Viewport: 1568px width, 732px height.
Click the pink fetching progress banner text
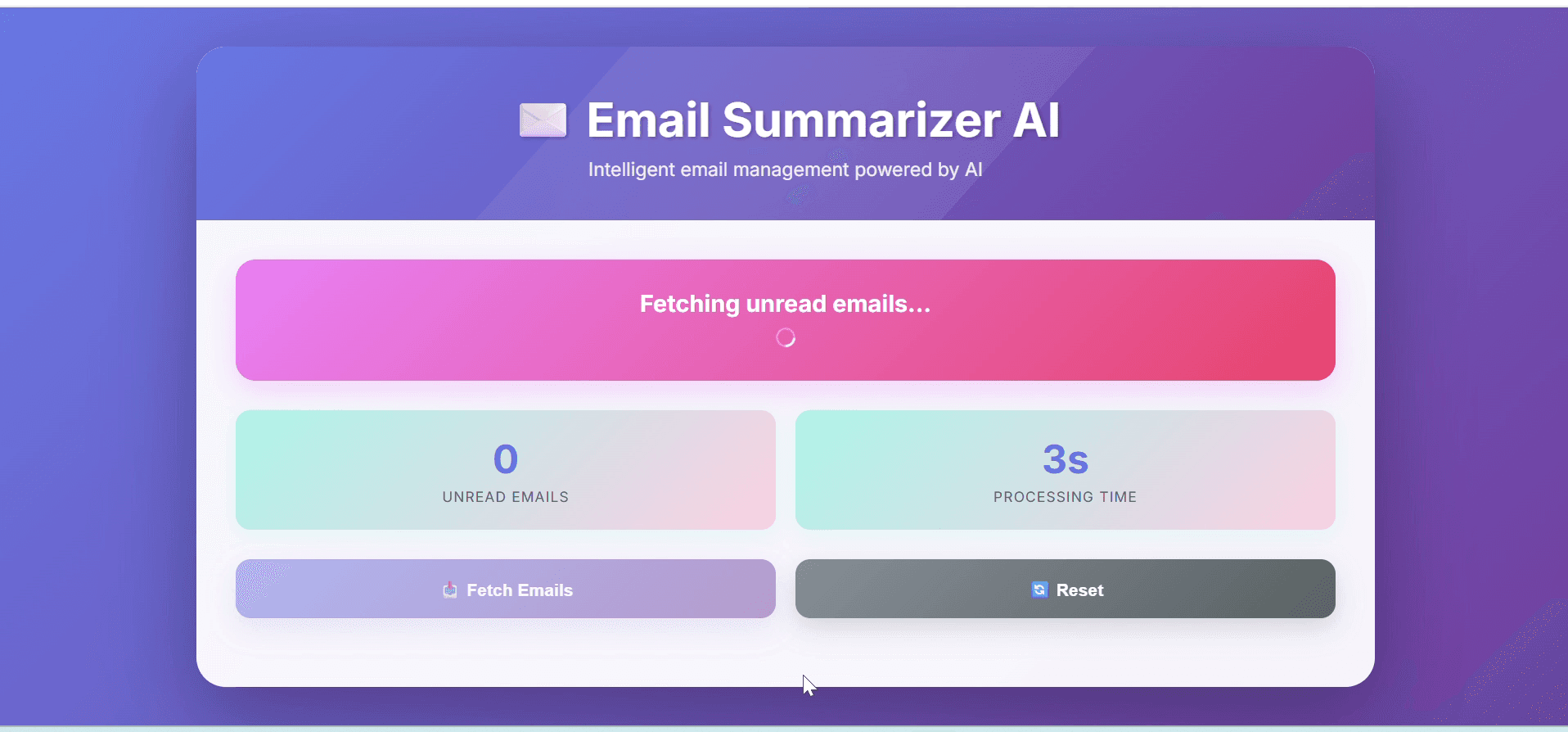pos(784,304)
